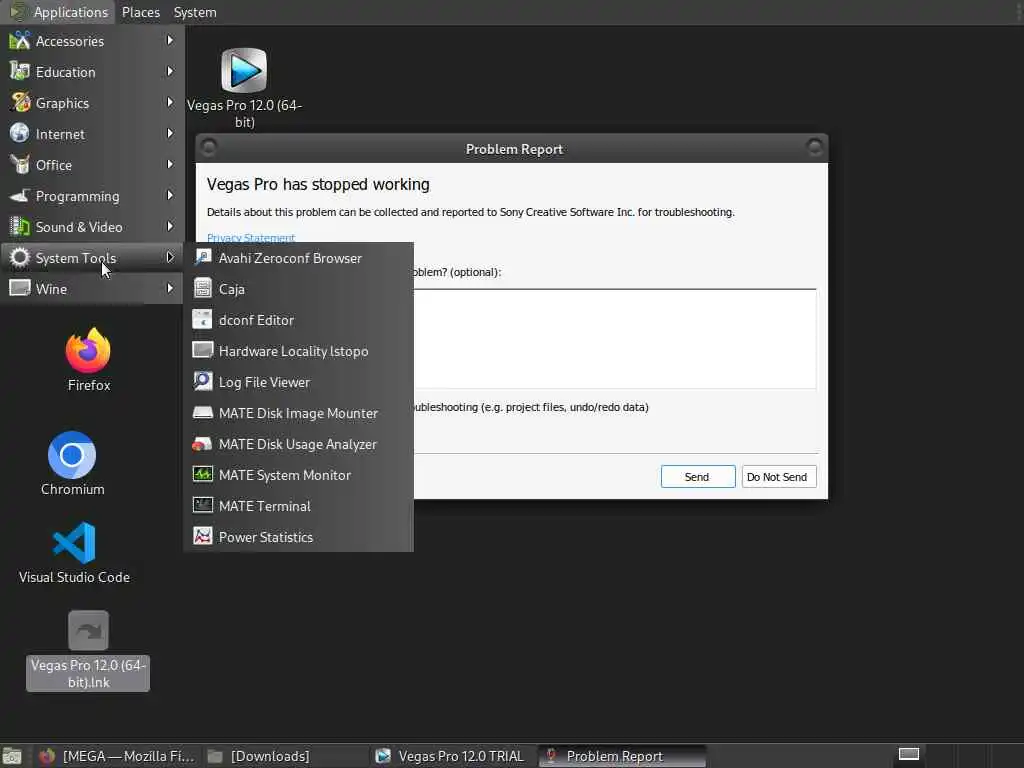Open MATE System Monitor

(x=298, y=475)
